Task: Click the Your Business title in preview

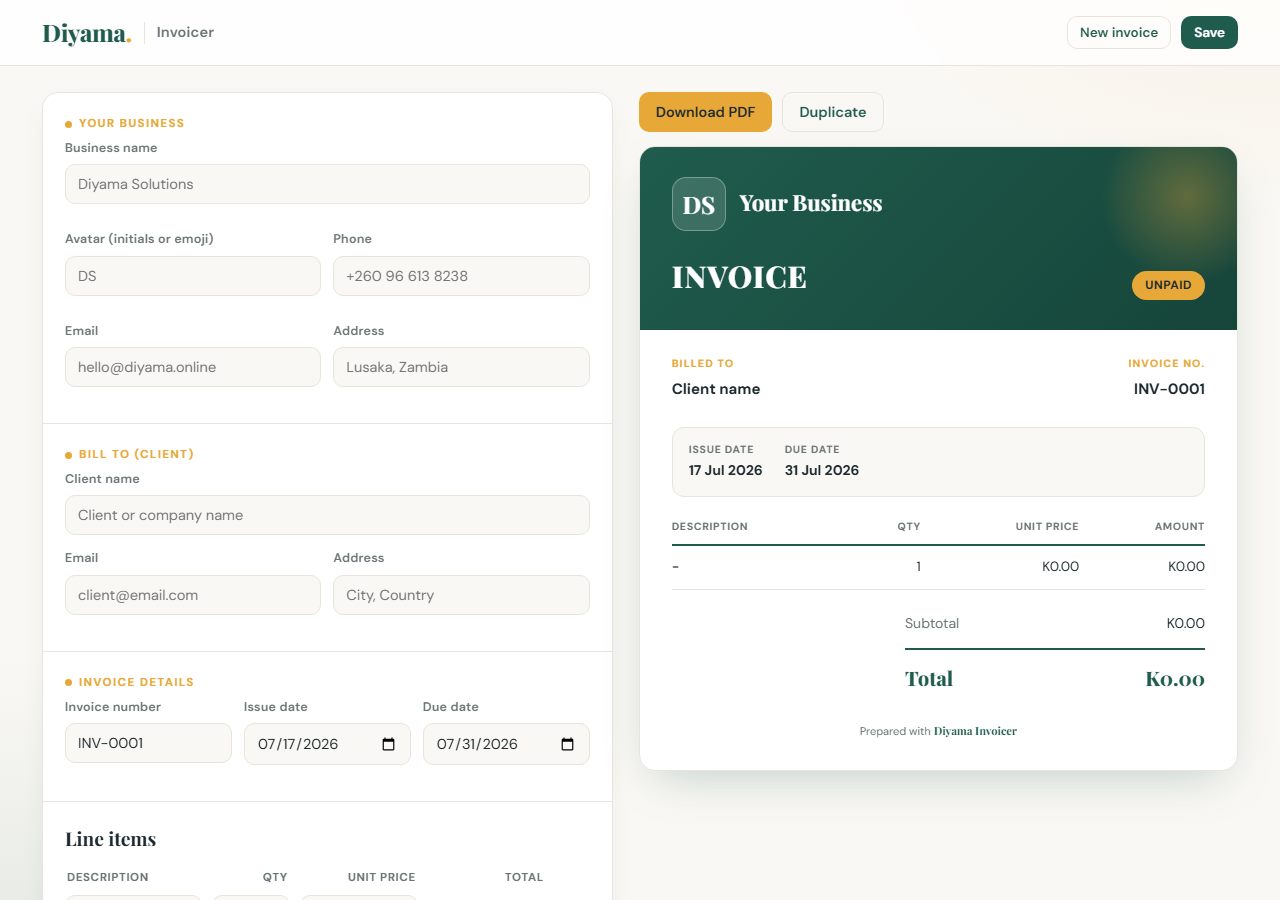Action: pyautogui.click(x=811, y=203)
